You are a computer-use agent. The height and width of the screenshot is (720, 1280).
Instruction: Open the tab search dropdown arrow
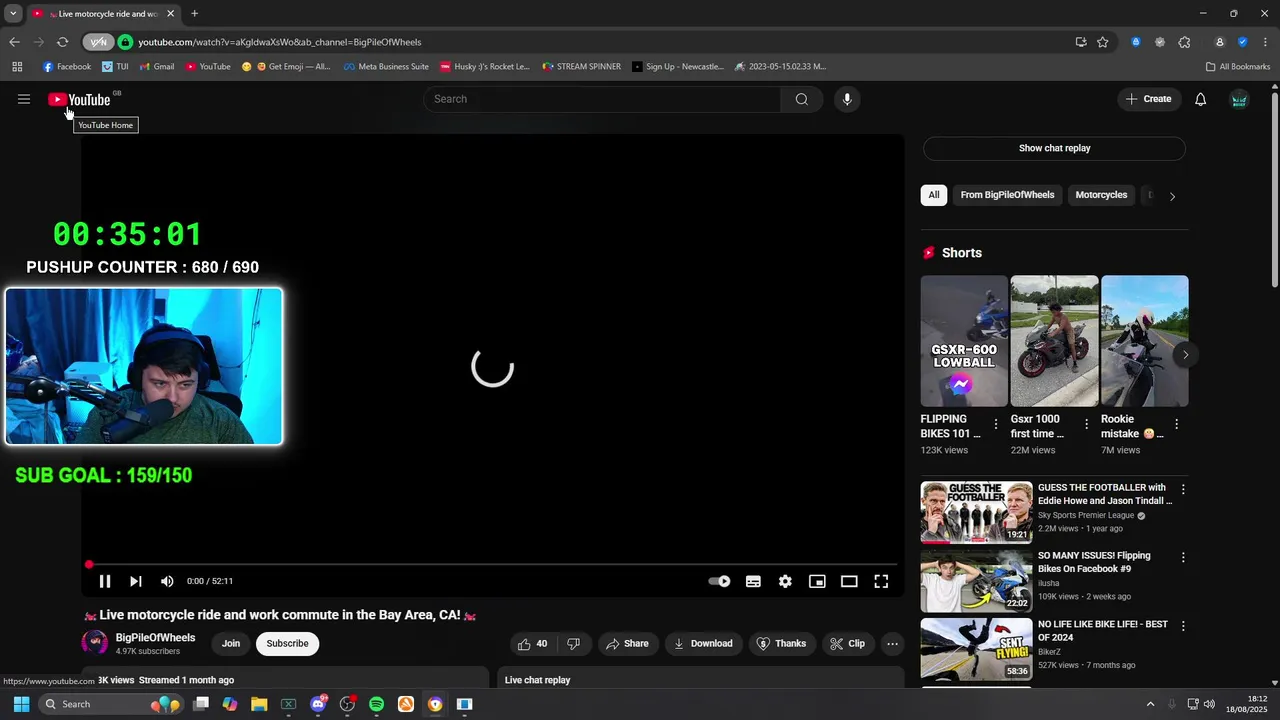[13, 14]
